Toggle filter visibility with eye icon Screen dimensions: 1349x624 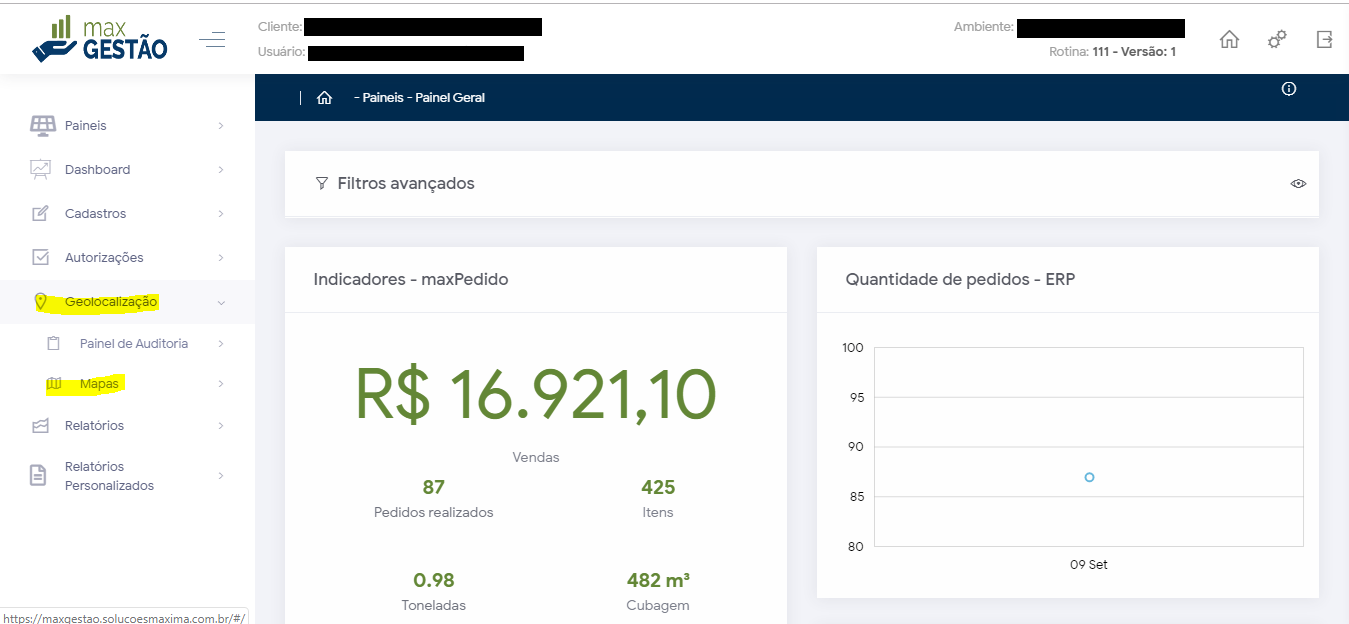1298,184
